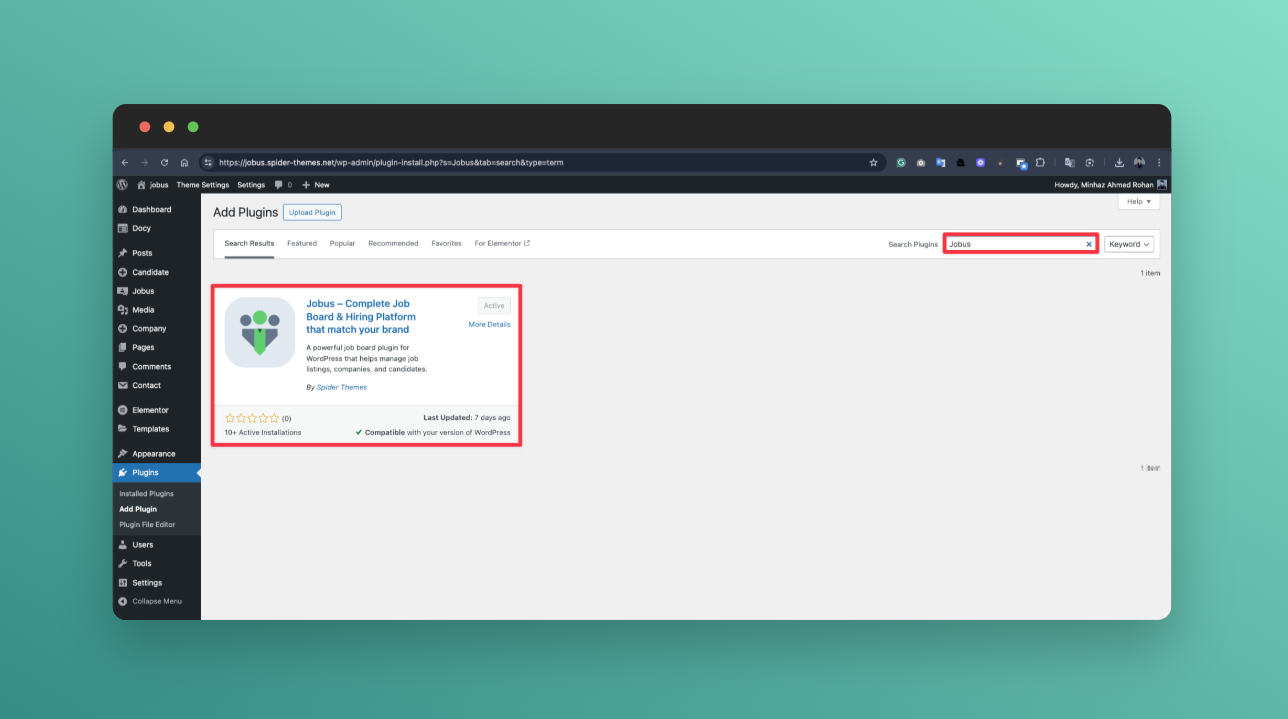This screenshot has height=719, width=1288.
Task: Click the five-star rating of Jobus
Action: point(252,418)
